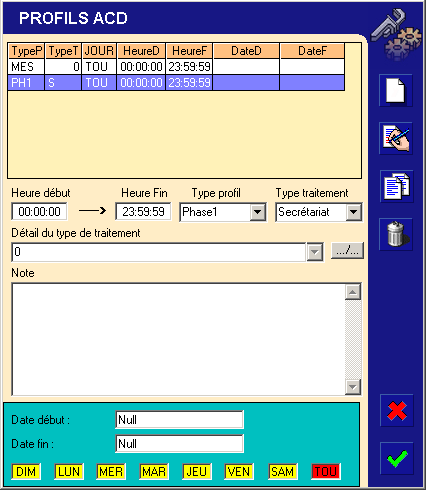
Task: Toggle the LUN day button
Action: 69,472
